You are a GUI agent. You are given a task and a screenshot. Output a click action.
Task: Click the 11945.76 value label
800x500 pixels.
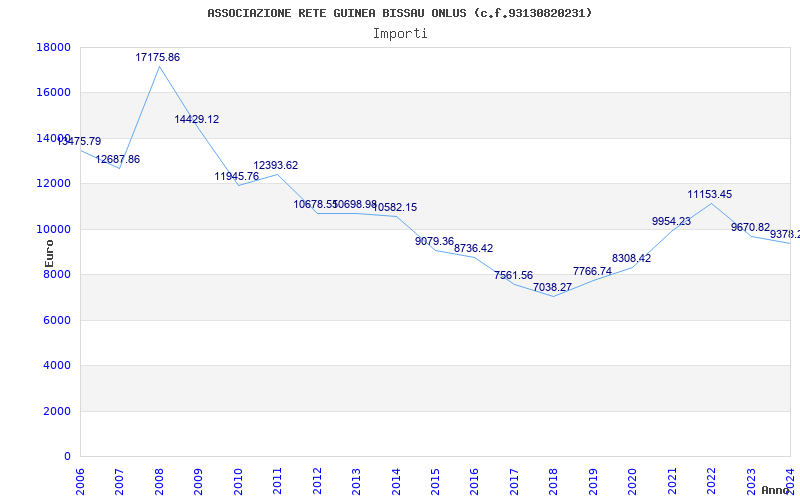(x=236, y=177)
